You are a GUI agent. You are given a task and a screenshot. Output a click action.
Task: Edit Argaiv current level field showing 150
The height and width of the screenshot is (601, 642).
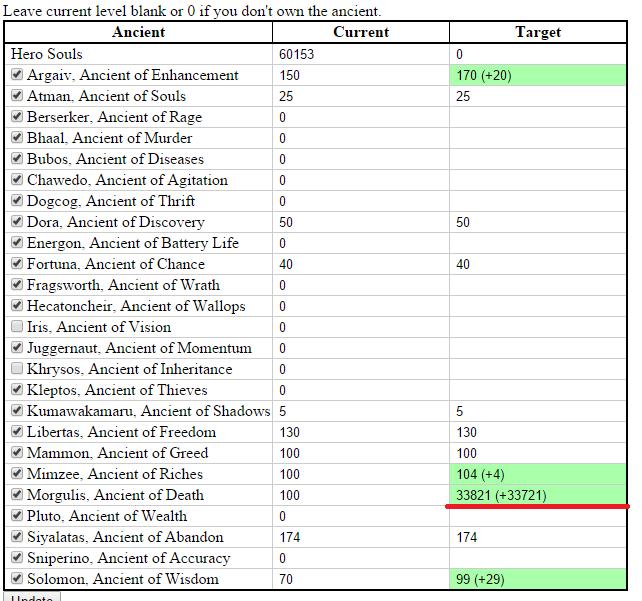pos(361,75)
